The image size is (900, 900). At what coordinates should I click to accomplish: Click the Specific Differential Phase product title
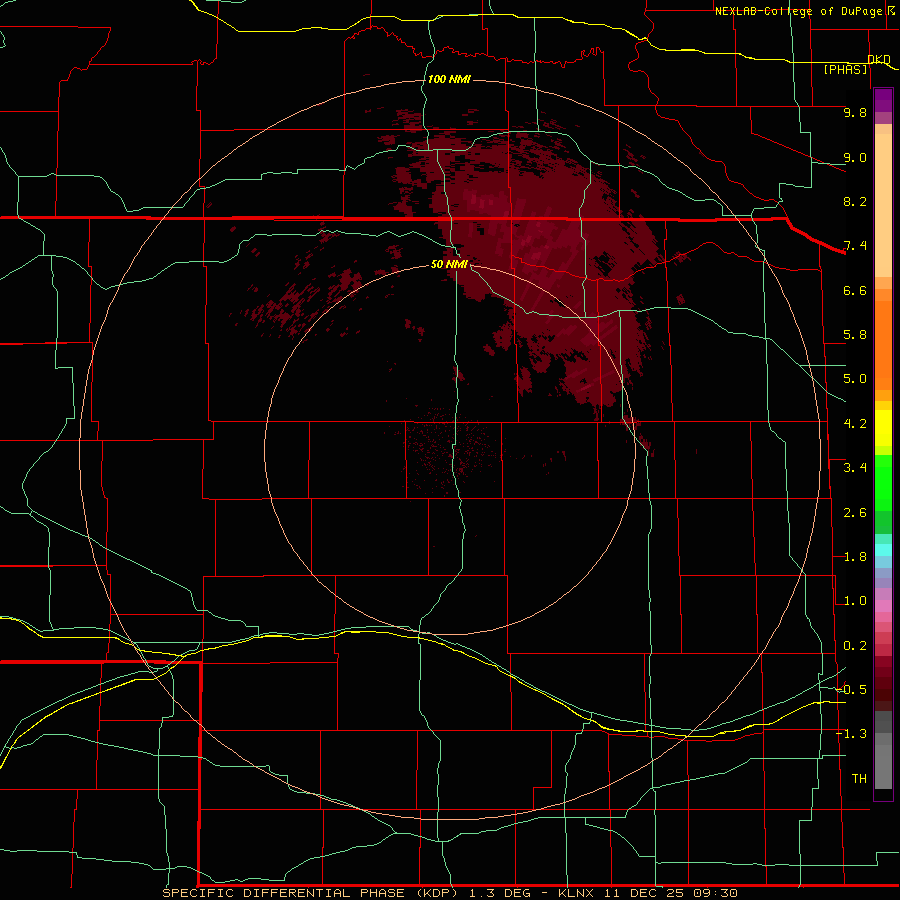click(309, 893)
